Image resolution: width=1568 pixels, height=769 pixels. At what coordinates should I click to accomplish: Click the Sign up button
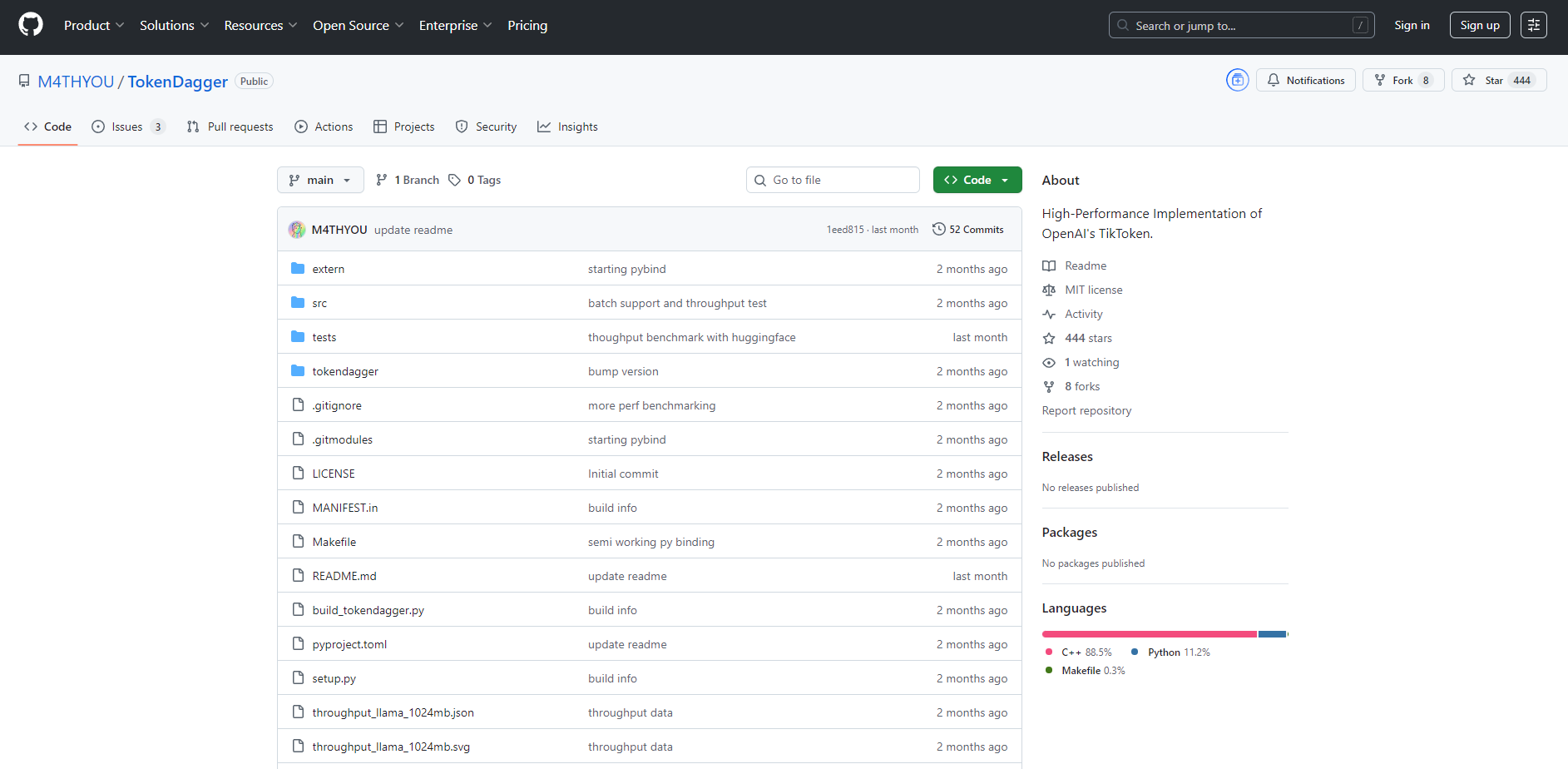point(1479,25)
